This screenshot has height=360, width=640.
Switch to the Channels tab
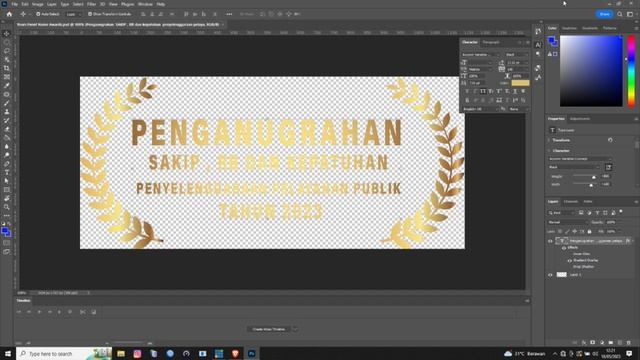pos(571,202)
